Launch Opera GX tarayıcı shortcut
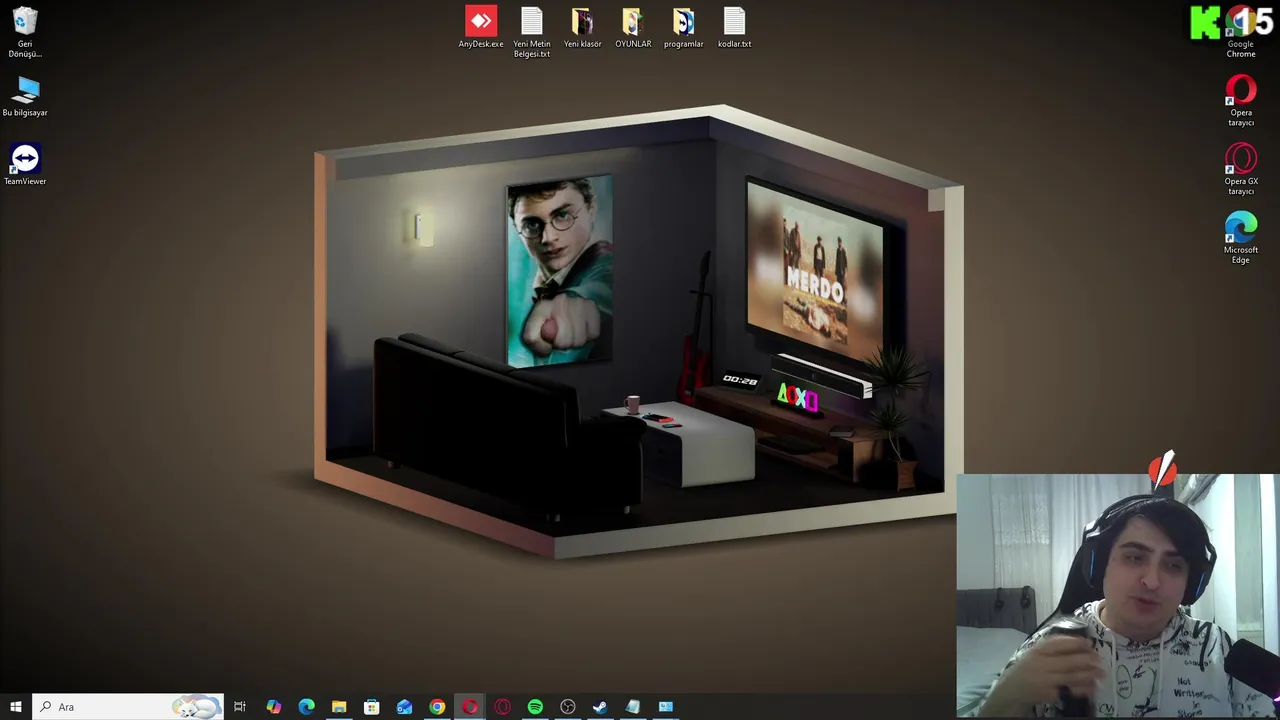Screen dimensions: 1280x720 pyautogui.click(x=1241, y=170)
